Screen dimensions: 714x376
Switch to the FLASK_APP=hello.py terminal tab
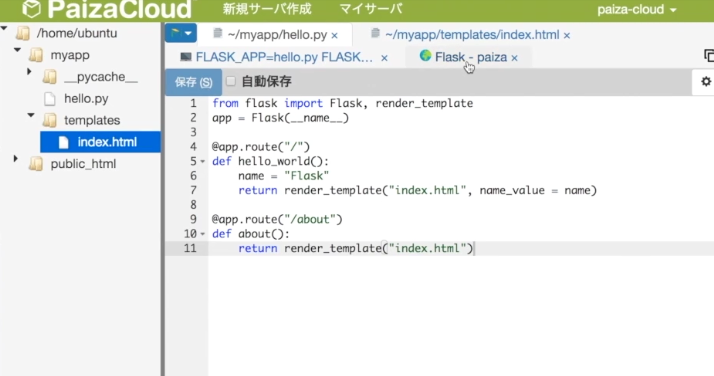tap(284, 57)
